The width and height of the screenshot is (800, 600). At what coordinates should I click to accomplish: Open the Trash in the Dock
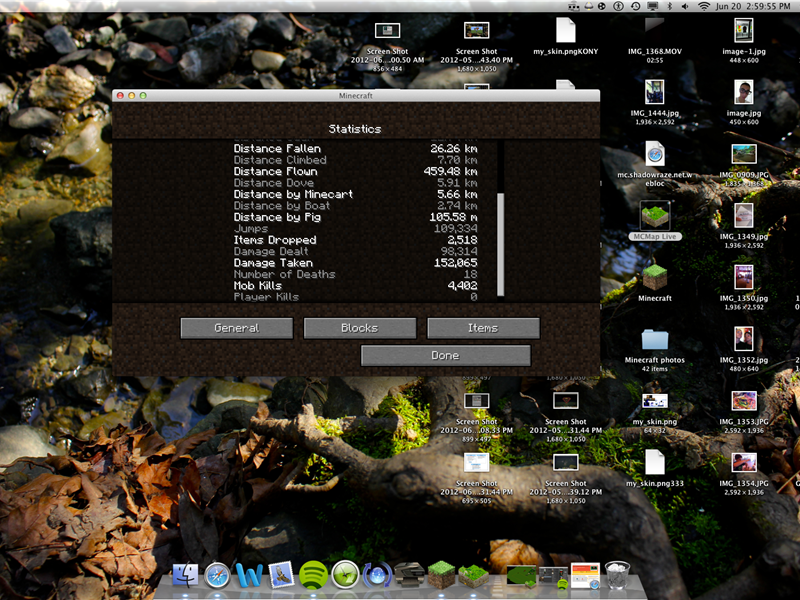[617, 574]
